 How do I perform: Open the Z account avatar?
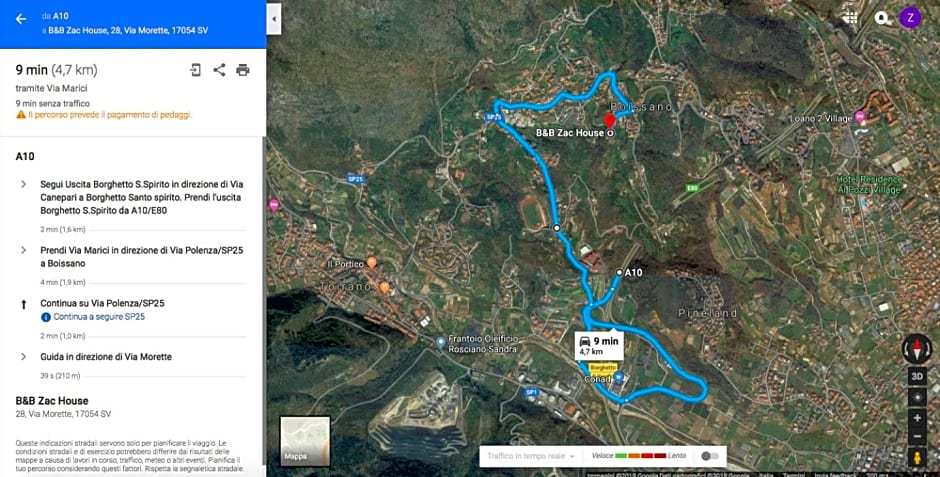[x=910, y=17]
